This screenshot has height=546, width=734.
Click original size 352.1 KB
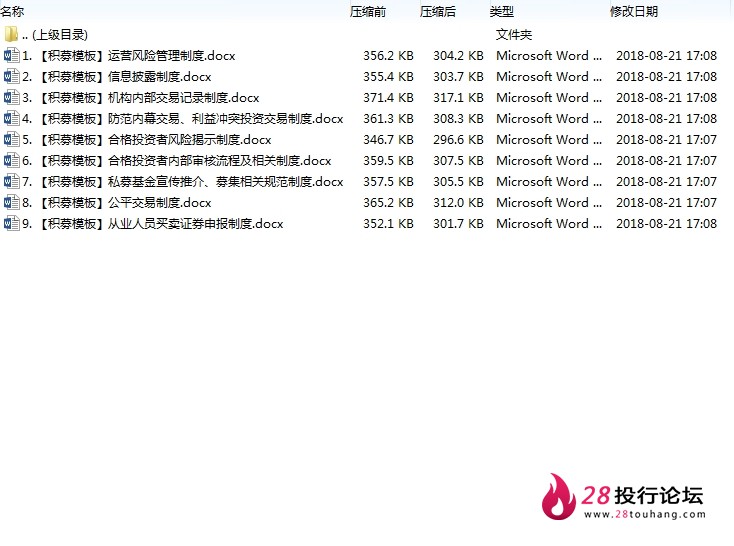pos(389,223)
